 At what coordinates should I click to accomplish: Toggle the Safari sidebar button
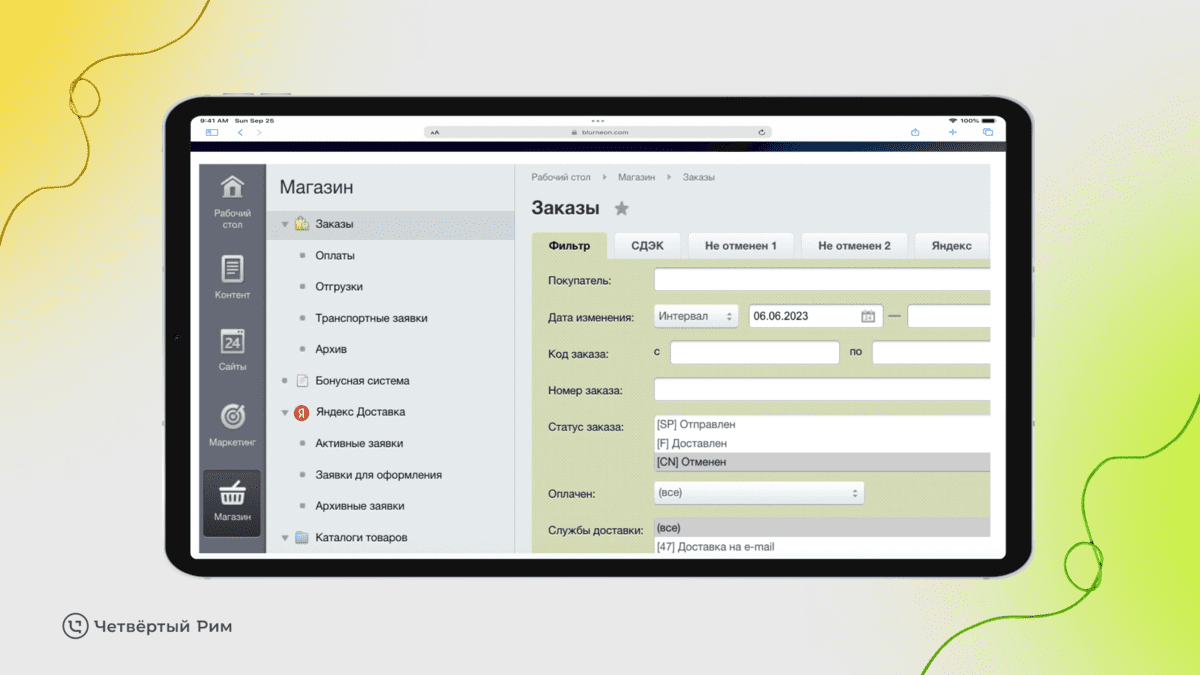(x=212, y=132)
